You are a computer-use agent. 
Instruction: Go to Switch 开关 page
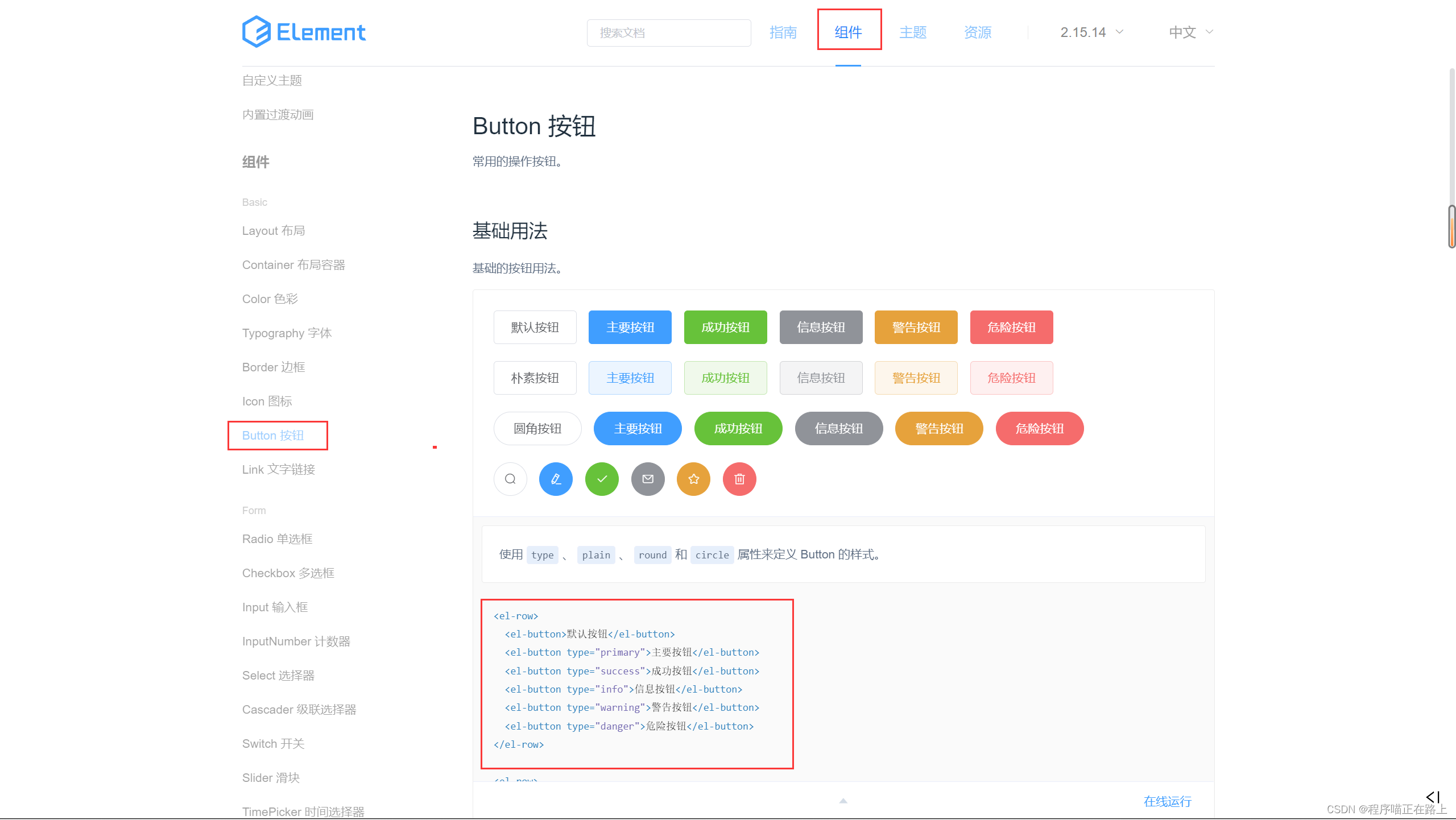[x=273, y=743]
